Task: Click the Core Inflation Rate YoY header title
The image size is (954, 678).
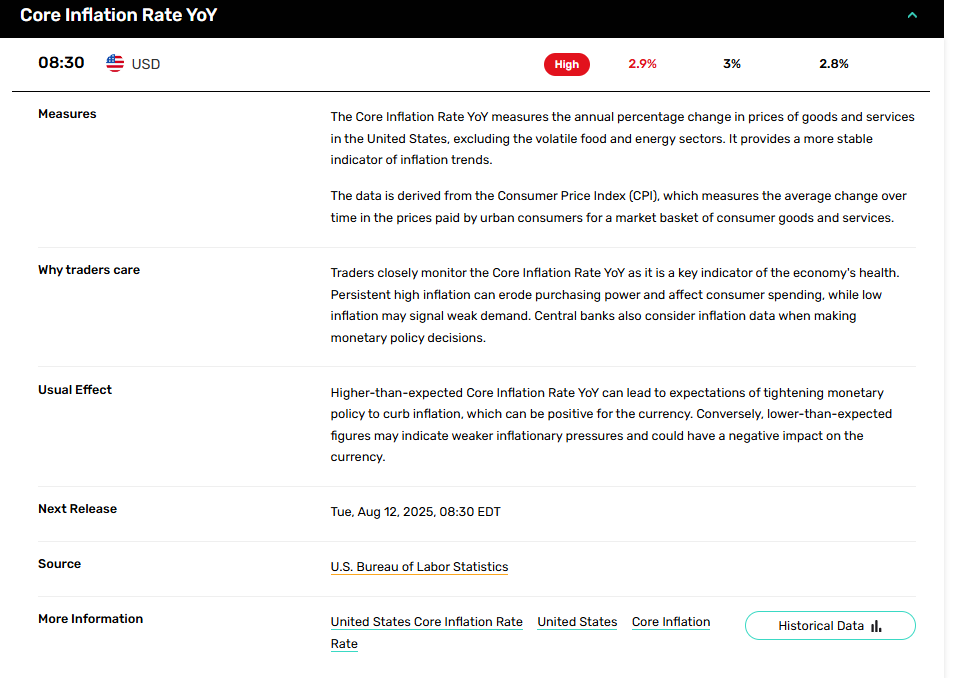Action: (119, 15)
